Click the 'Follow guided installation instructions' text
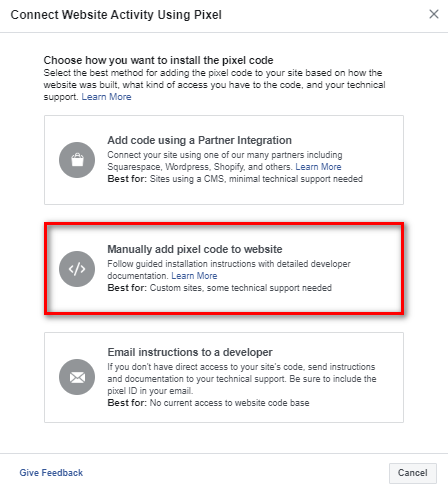The image size is (448, 492). pos(229,264)
